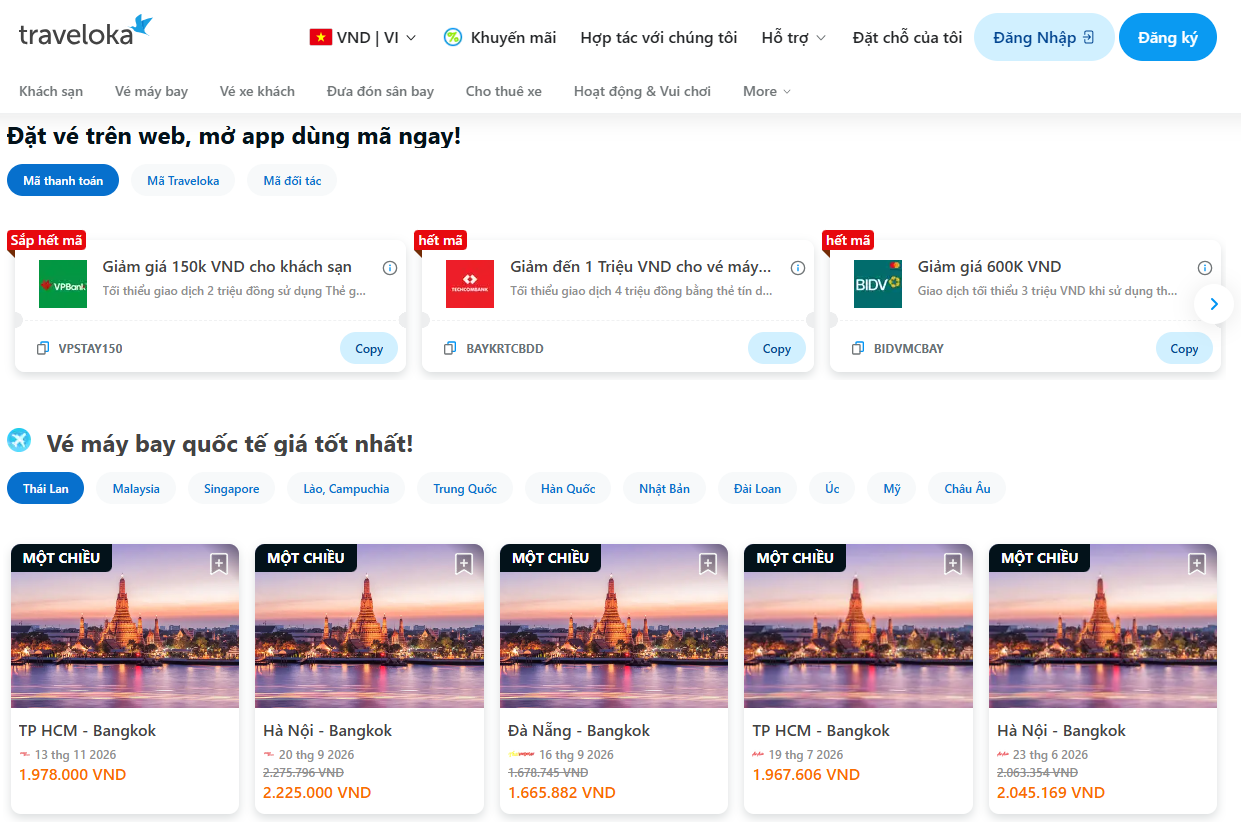The height and width of the screenshot is (825, 1241).
Task: Bookmark the Hà Nội - Bangkok 23 thg 6 flight
Action: click(x=1197, y=564)
